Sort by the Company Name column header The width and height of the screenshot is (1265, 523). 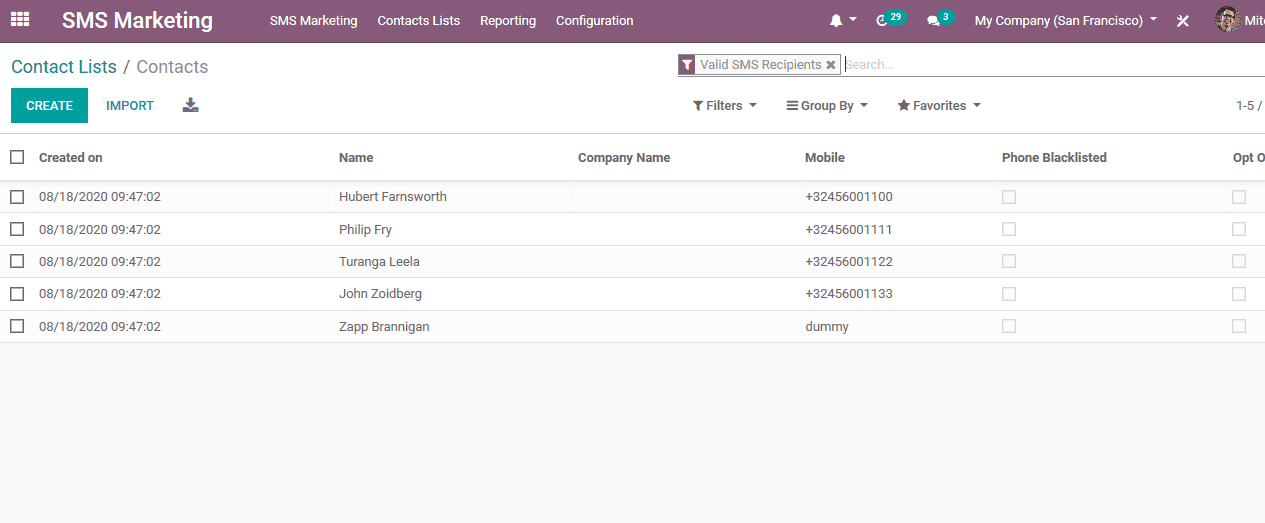click(x=624, y=157)
